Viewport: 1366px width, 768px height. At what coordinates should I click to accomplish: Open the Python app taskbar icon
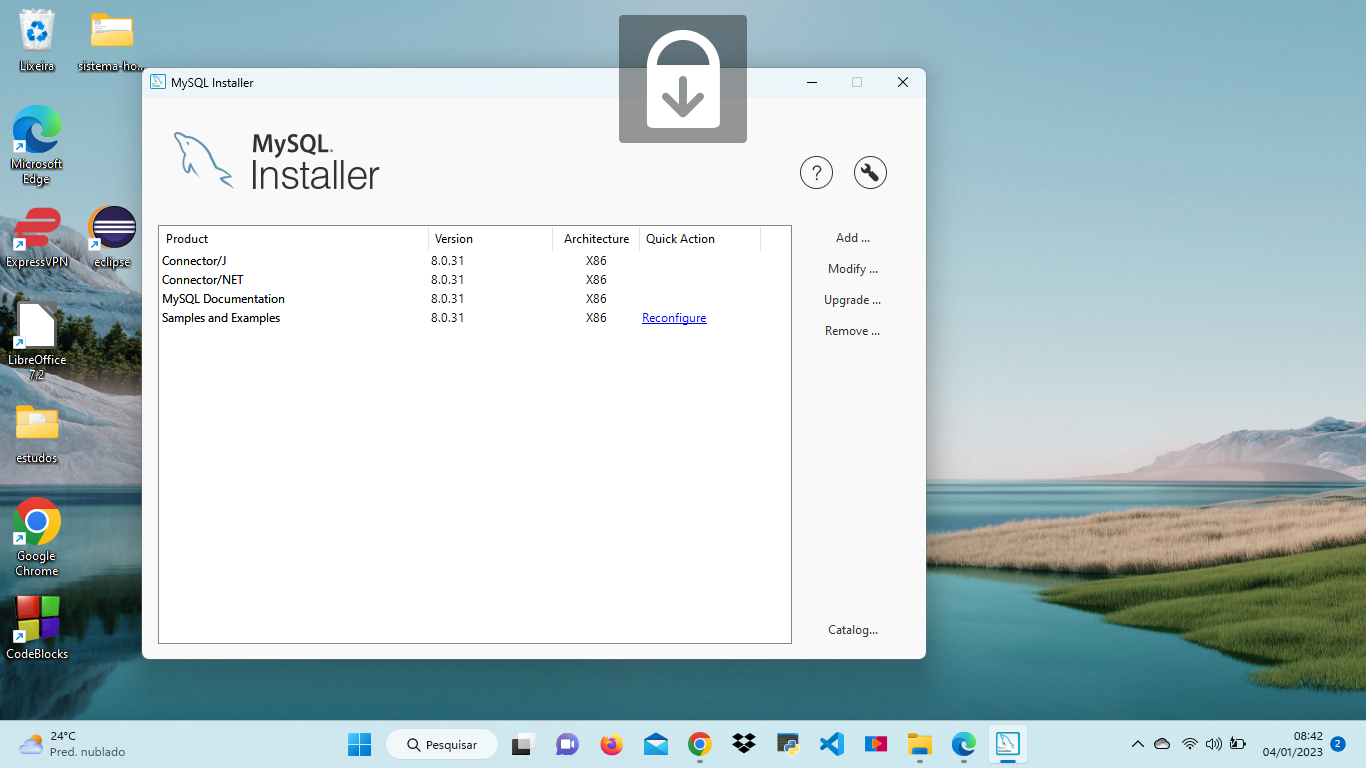(x=788, y=744)
